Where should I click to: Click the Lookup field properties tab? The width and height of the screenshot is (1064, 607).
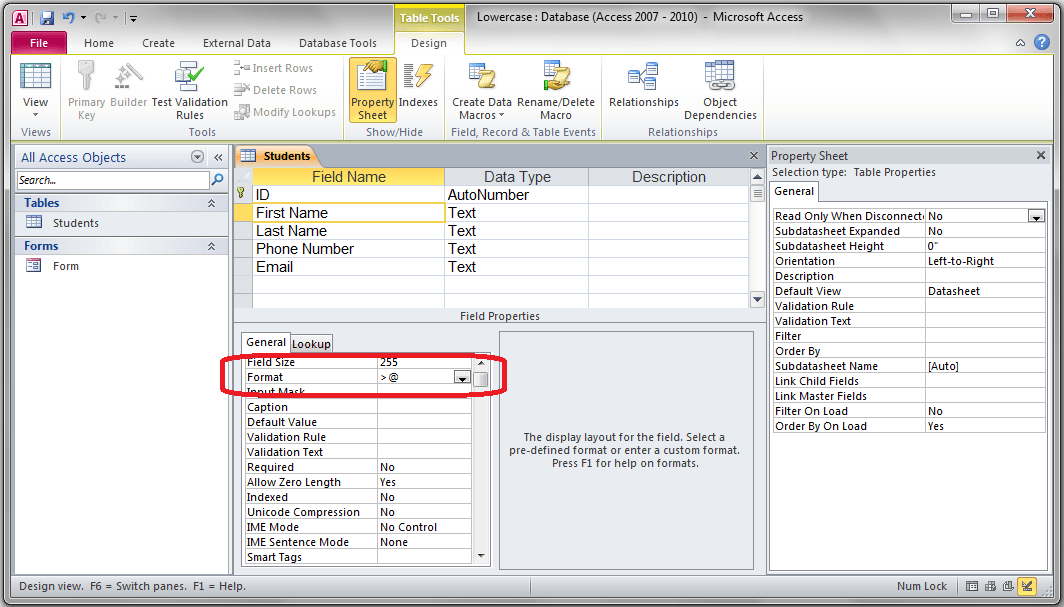[x=311, y=344]
